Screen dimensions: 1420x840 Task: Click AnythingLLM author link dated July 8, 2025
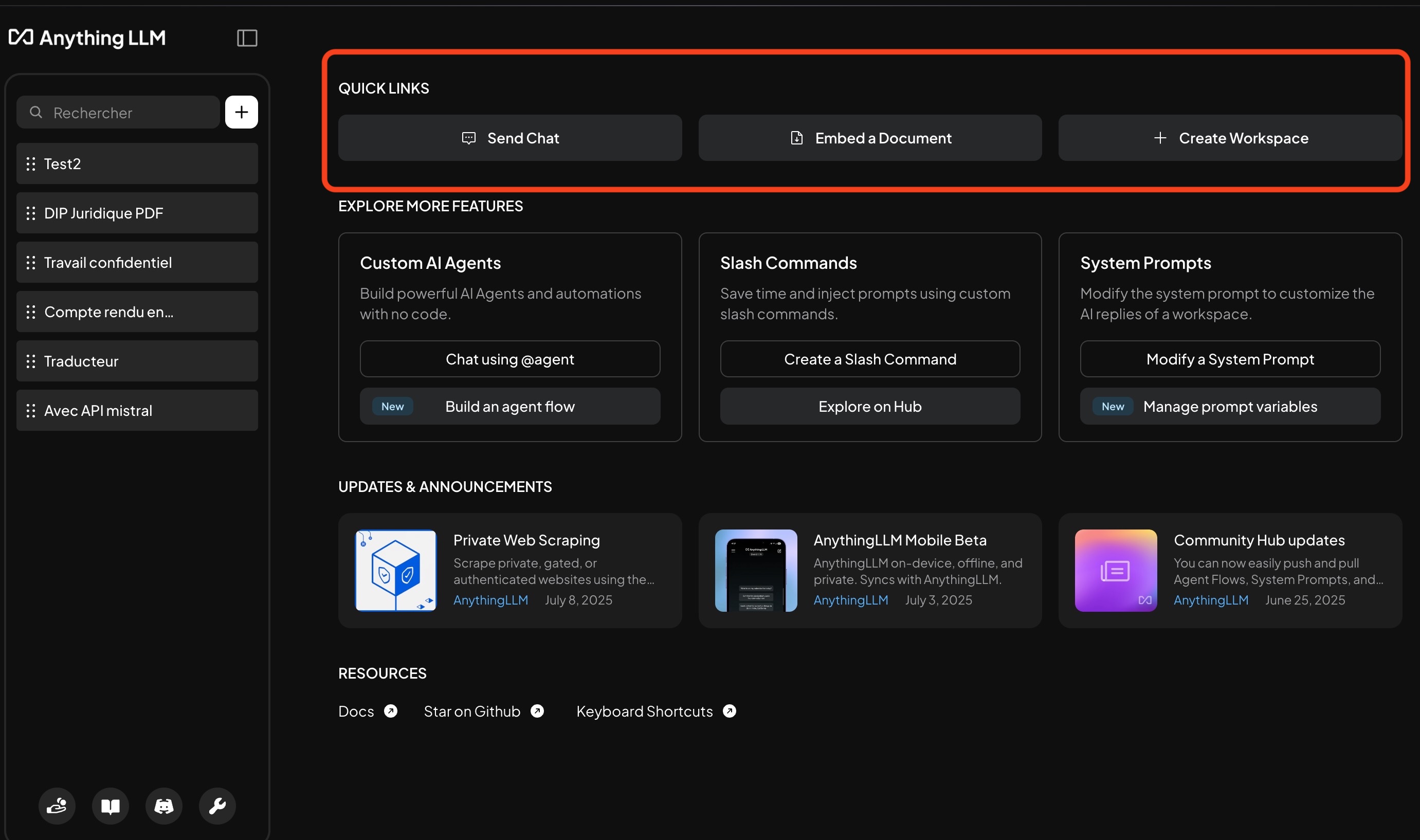(x=490, y=600)
